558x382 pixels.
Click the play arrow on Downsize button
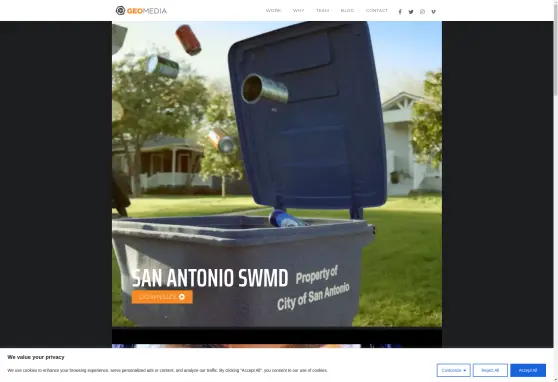point(182,297)
